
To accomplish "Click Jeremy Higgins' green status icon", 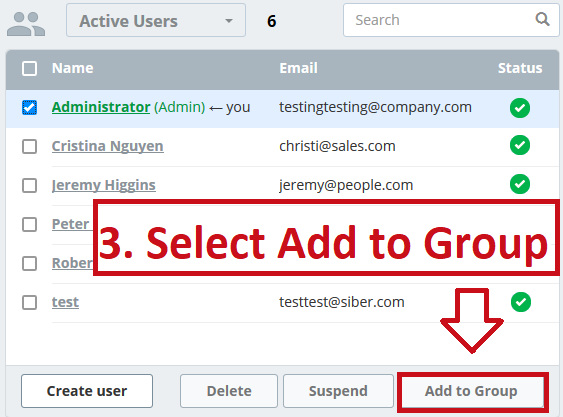I will point(520,184).
